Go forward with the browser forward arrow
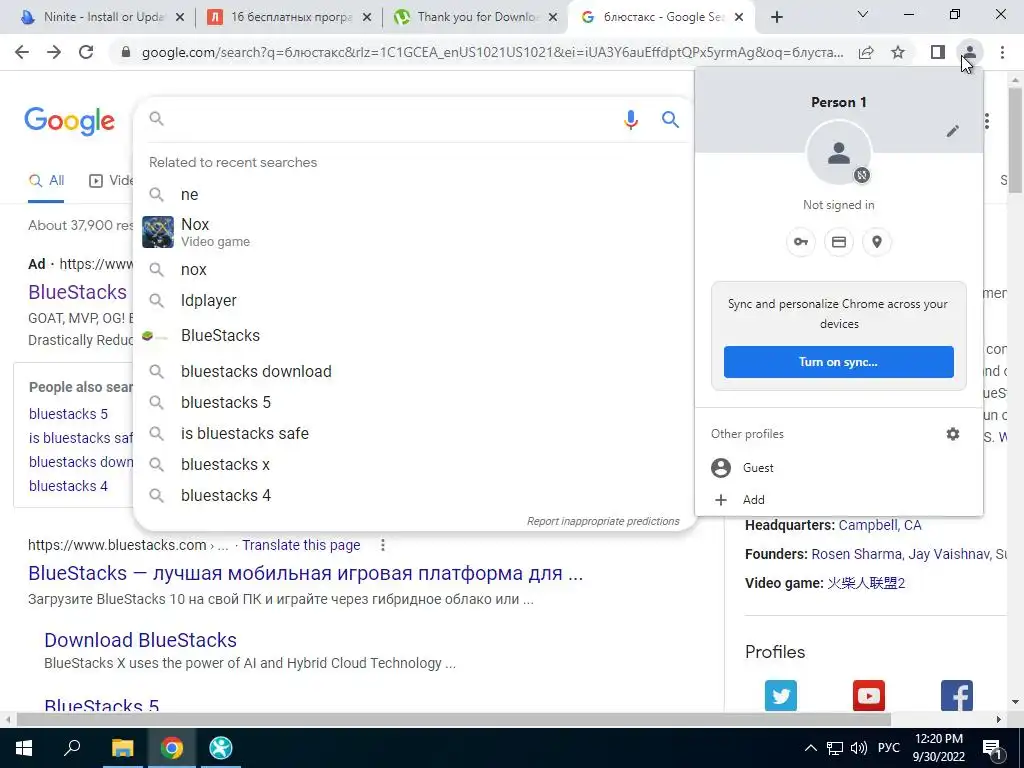The height and width of the screenshot is (768, 1024). (54, 52)
